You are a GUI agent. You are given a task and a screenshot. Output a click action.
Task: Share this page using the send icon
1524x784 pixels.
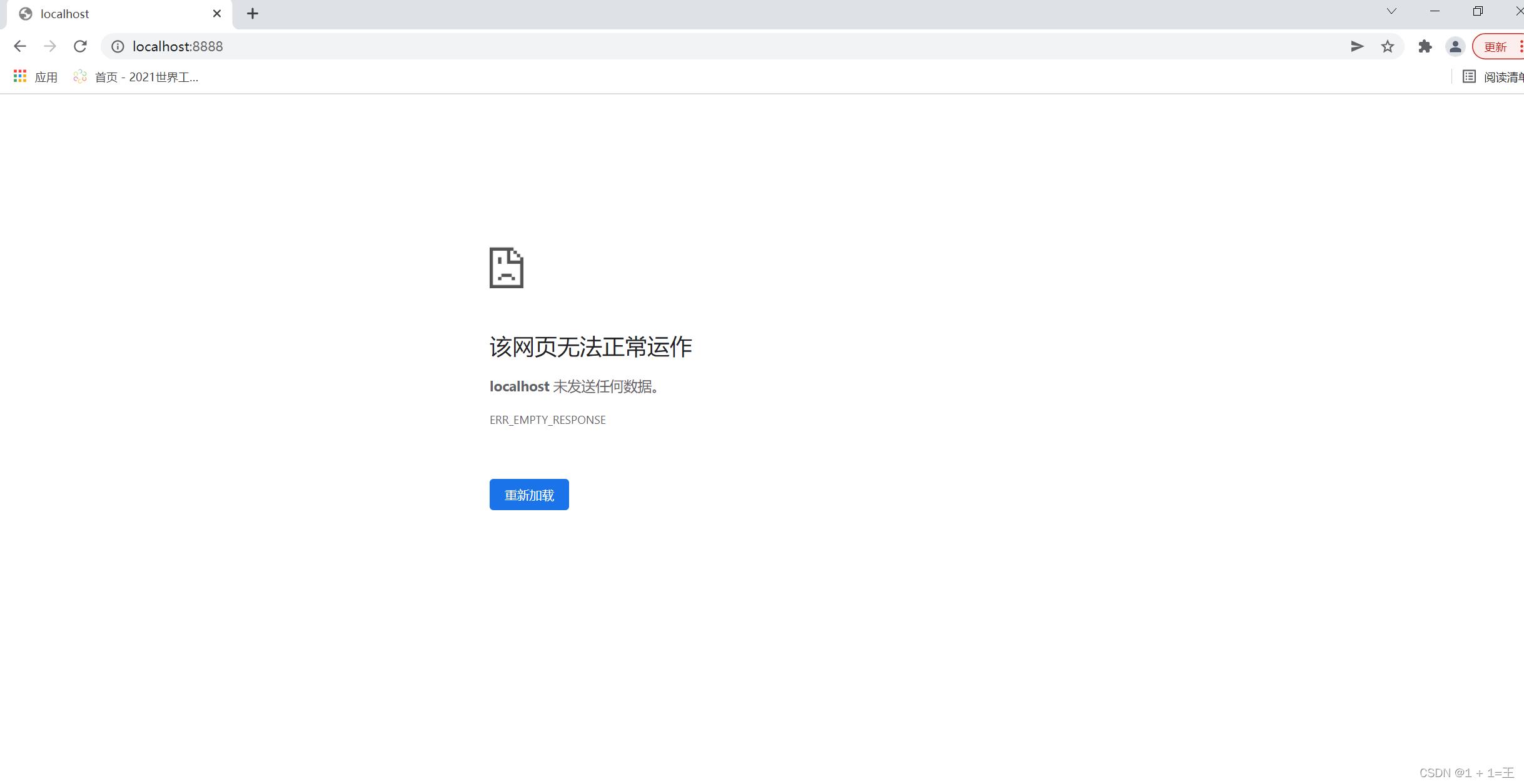[1357, 46]
